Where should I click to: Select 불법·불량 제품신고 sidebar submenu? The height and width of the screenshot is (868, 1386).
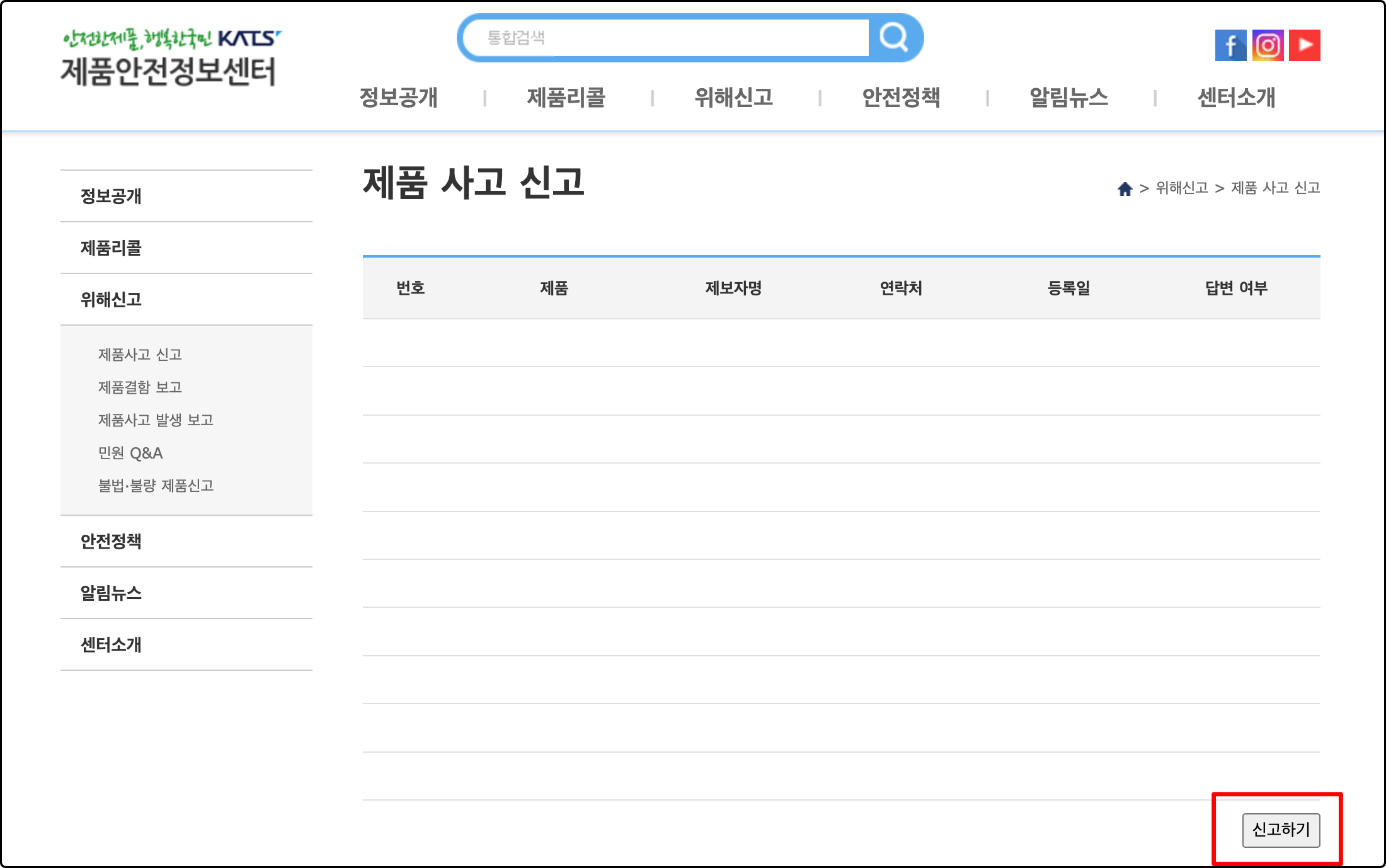tap(156, 486)
